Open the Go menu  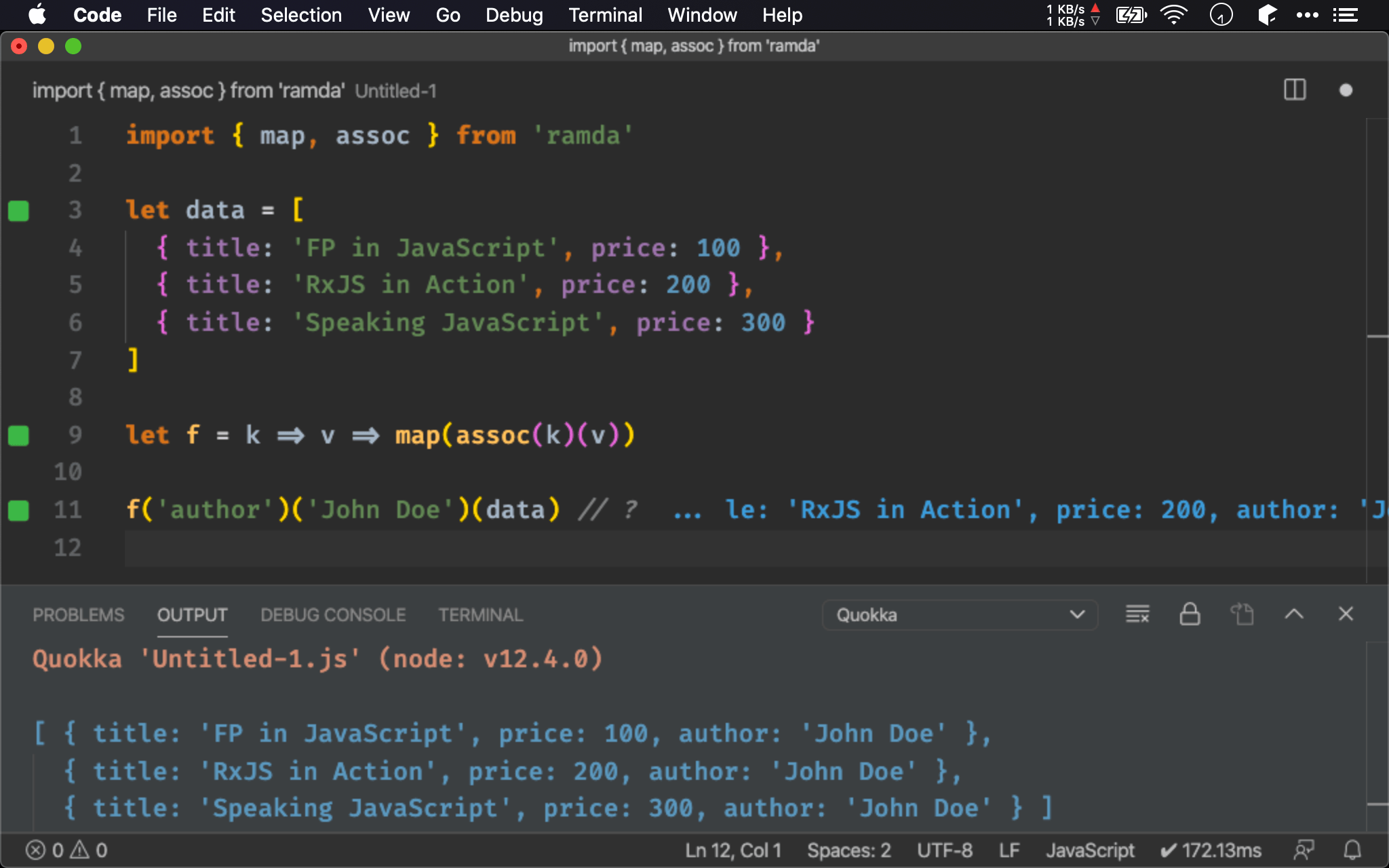click(x=448, y=15)
